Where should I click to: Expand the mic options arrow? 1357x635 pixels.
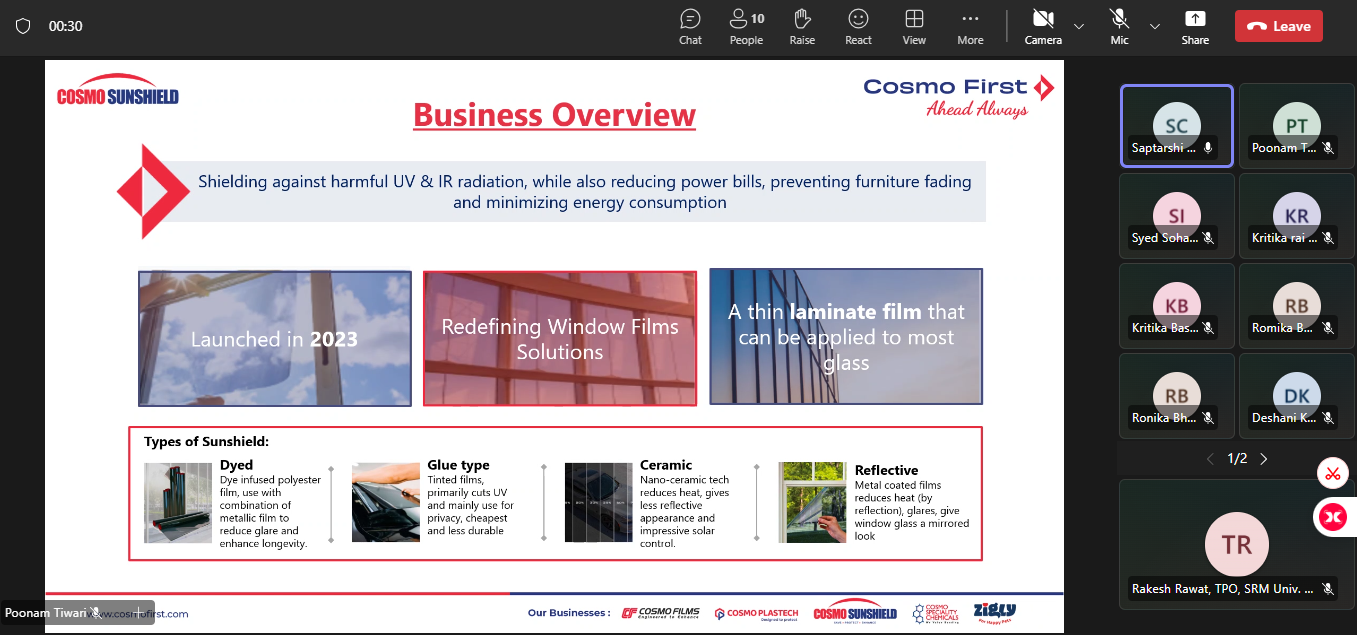click(1155, 26)
